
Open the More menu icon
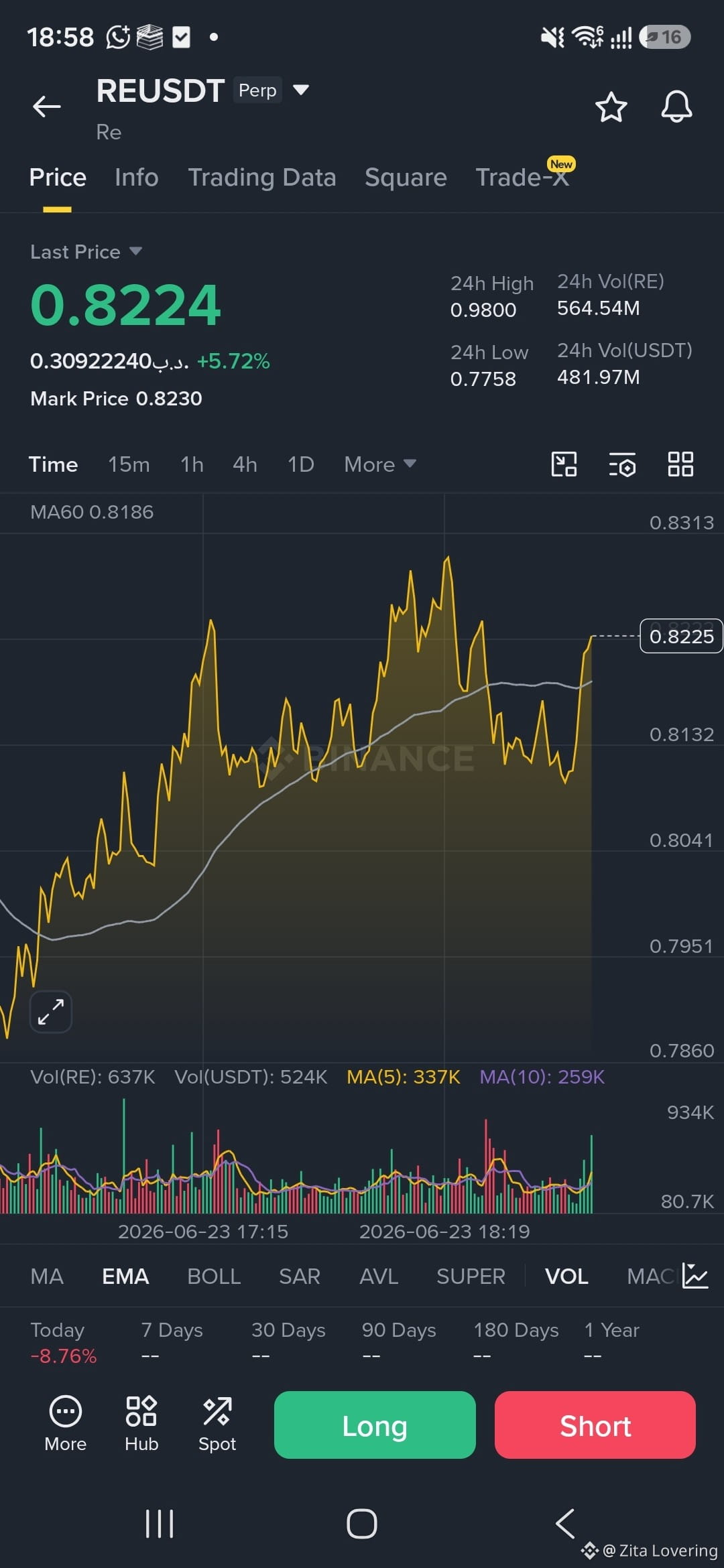point(66,1424)
